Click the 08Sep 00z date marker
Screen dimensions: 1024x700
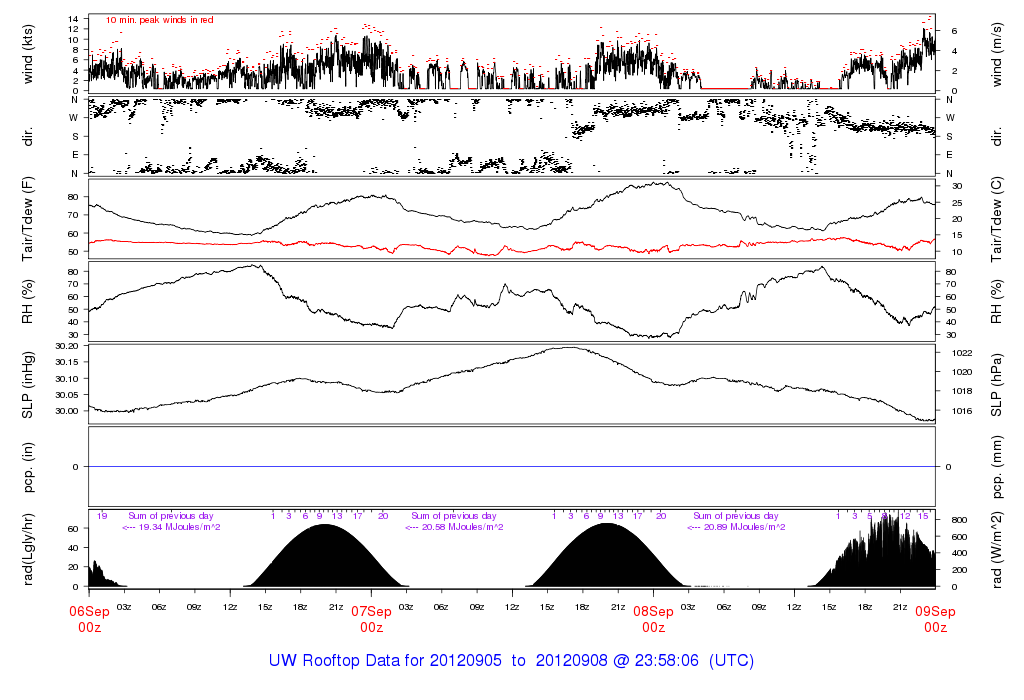pos(653,619)
